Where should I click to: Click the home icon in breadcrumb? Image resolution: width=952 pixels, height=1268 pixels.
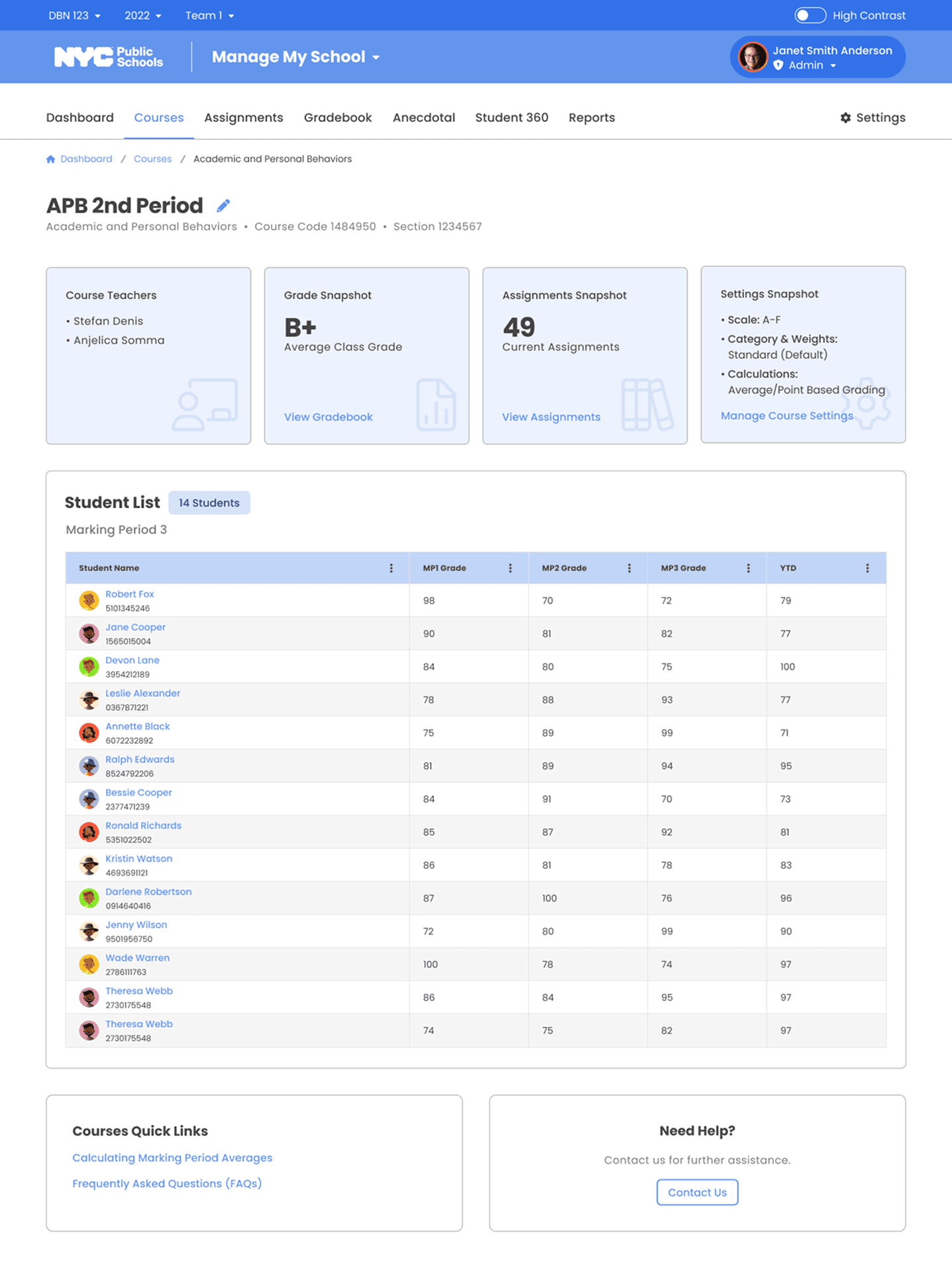(51, 159)
